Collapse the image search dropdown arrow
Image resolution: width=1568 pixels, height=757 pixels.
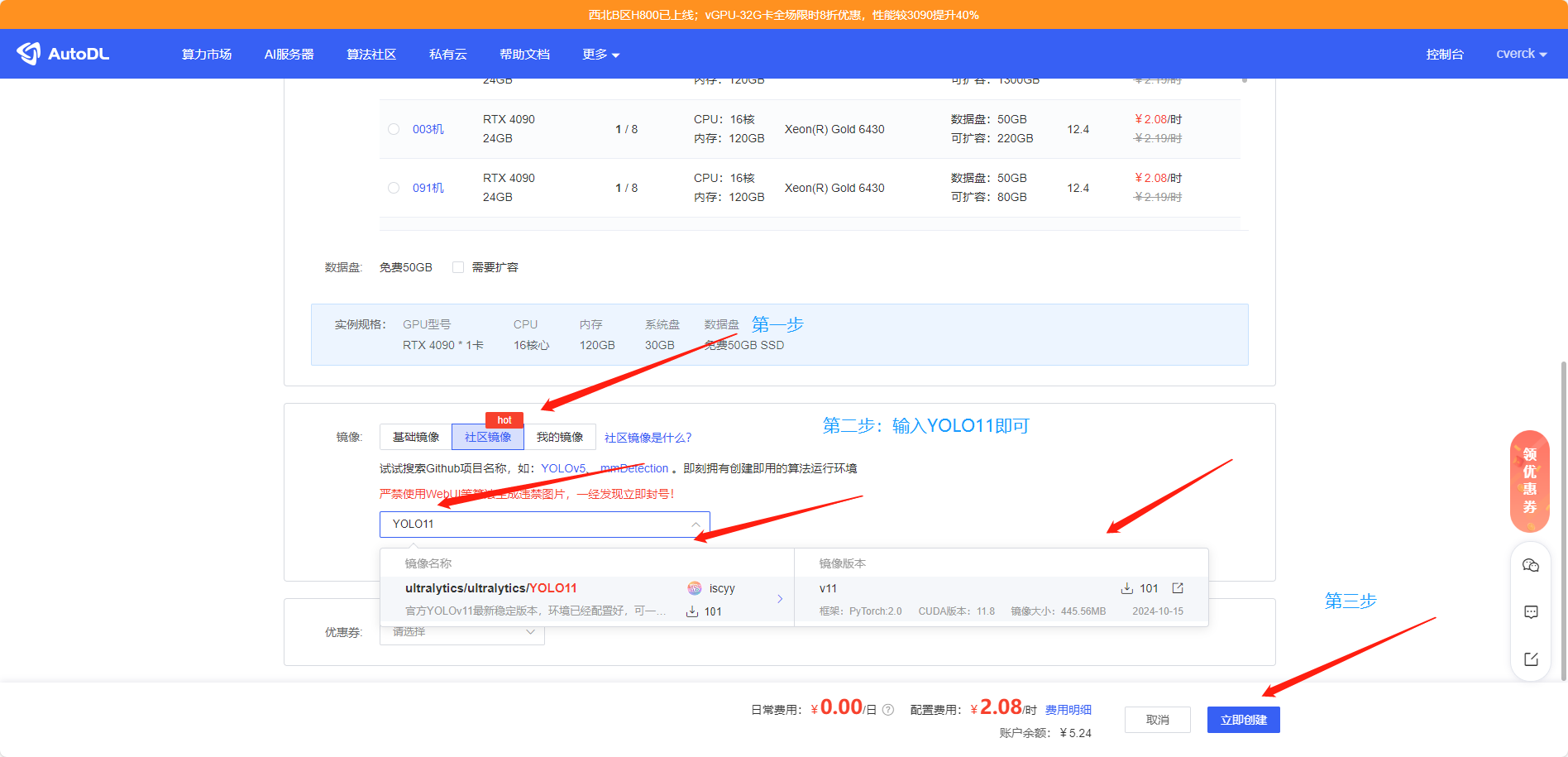tap(696, 524)
